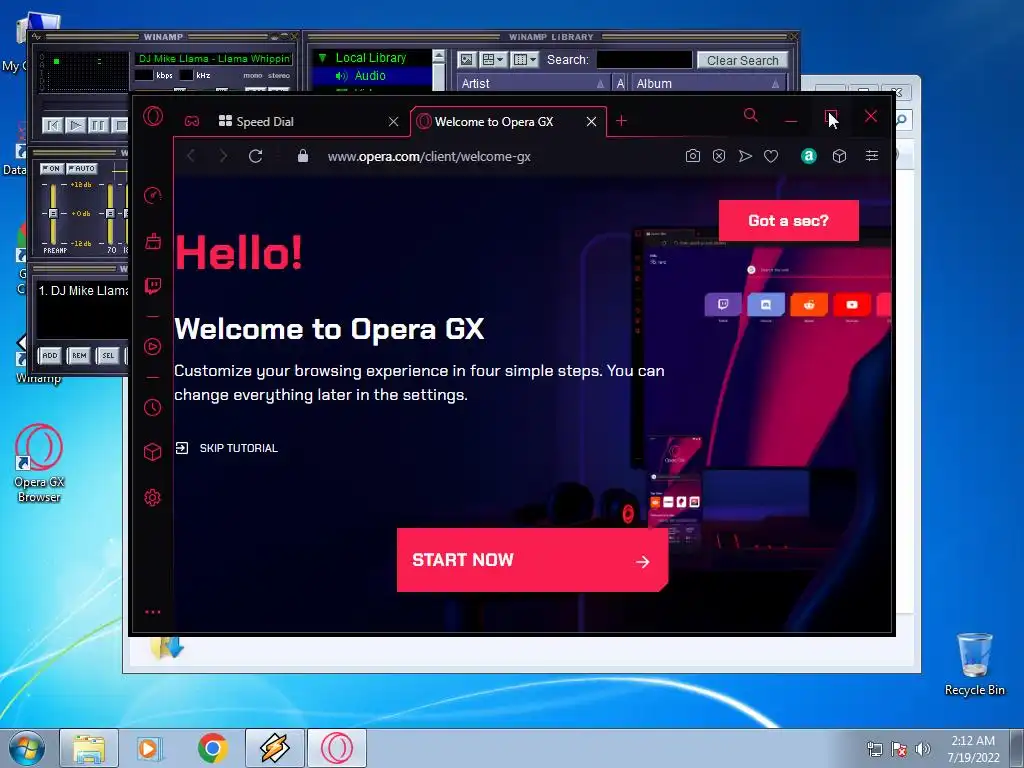Click the Winamp PREAMP slider
This screenshot has width=1024, height=768.
54,214
